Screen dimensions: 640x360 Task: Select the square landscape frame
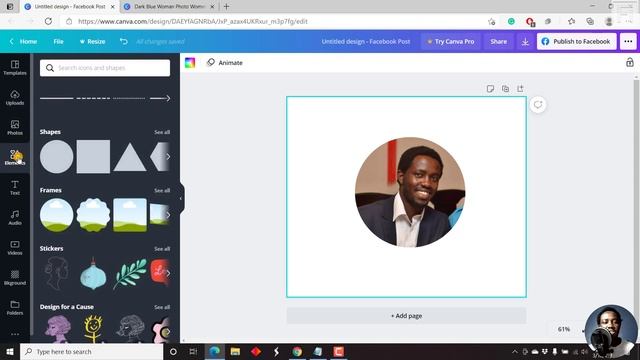pos(130,215)
